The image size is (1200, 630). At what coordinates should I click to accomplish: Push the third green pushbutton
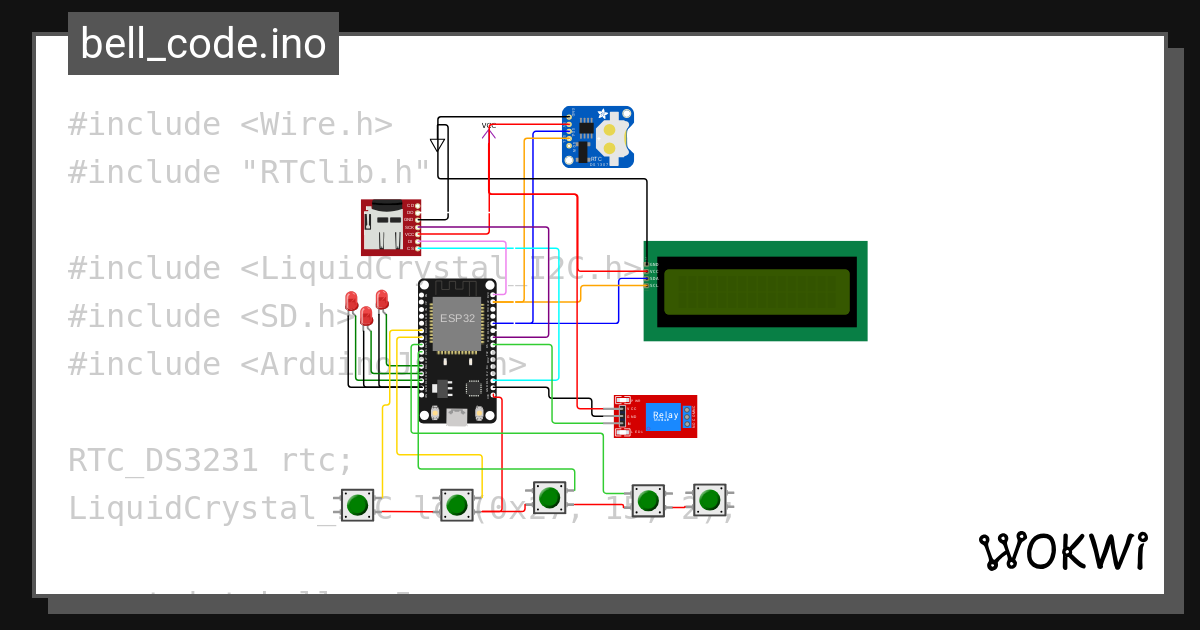click(549, 496)
